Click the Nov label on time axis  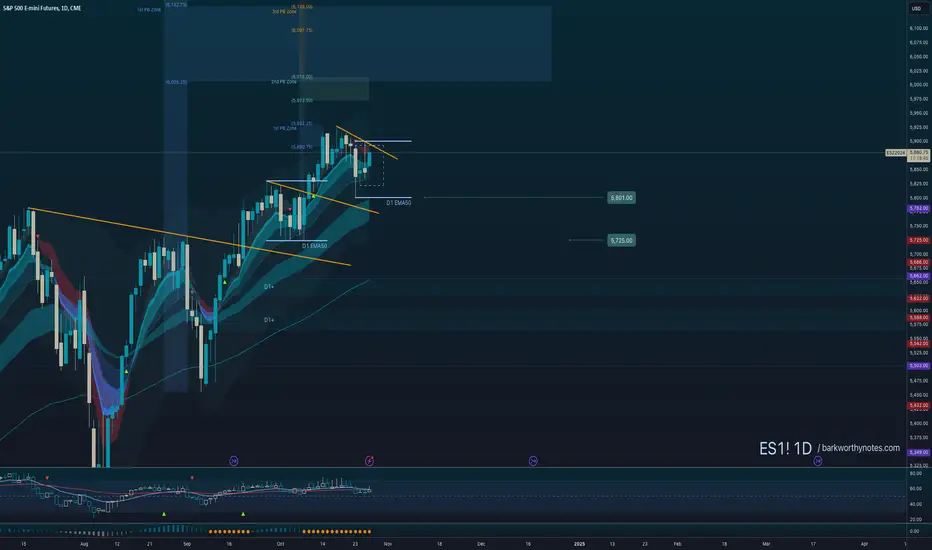[x=388, y=543]
